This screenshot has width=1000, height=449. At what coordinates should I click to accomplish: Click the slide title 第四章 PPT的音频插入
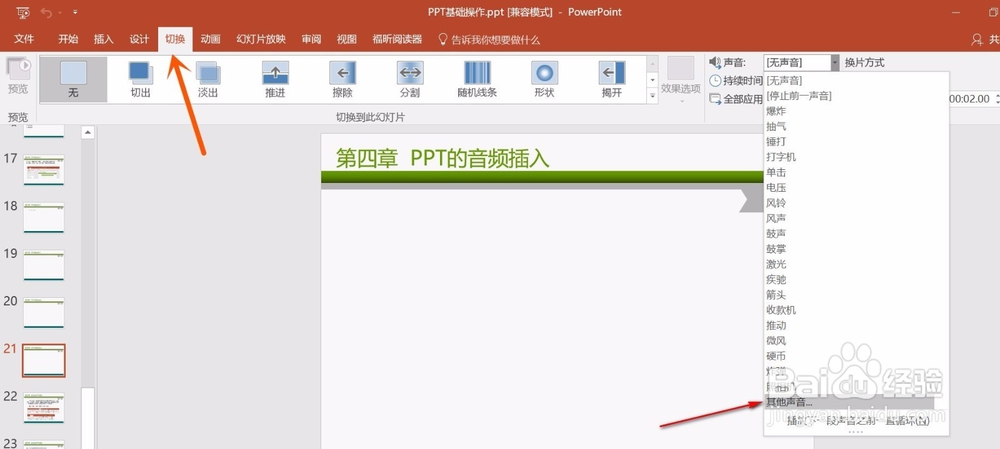443,158
